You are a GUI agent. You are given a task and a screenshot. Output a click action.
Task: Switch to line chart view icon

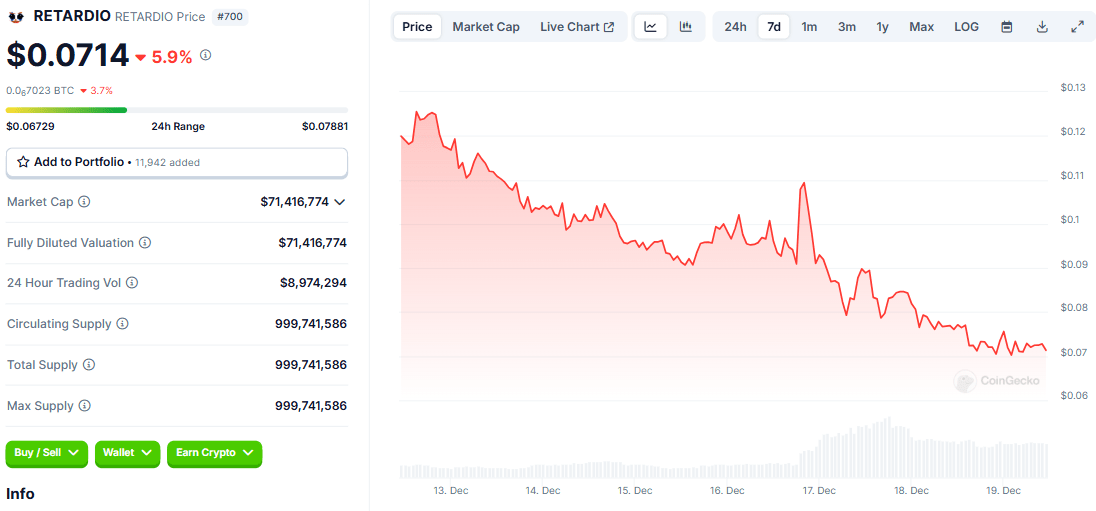pos(650,27)
